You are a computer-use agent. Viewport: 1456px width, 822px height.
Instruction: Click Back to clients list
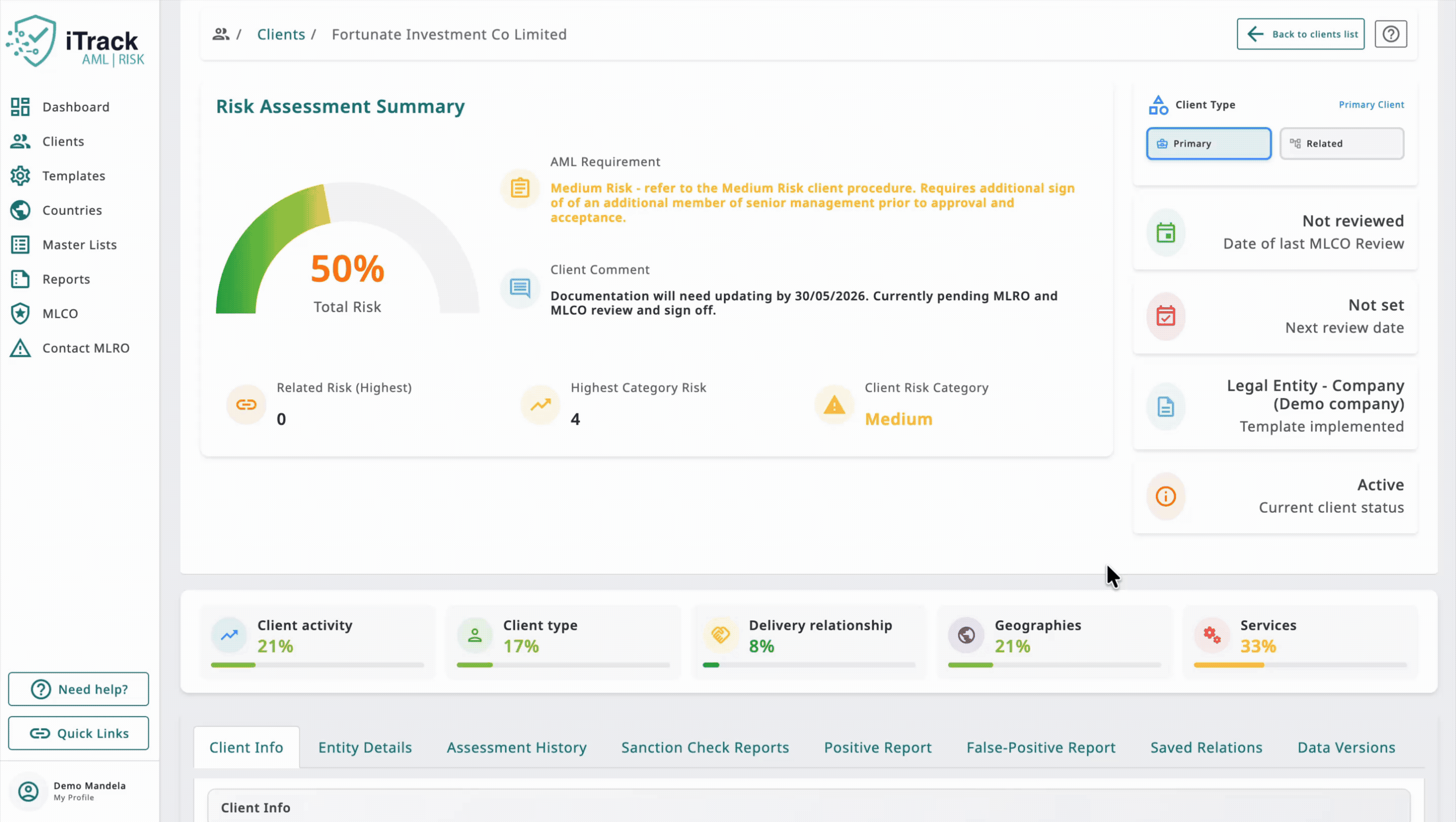pos(1300,34)
